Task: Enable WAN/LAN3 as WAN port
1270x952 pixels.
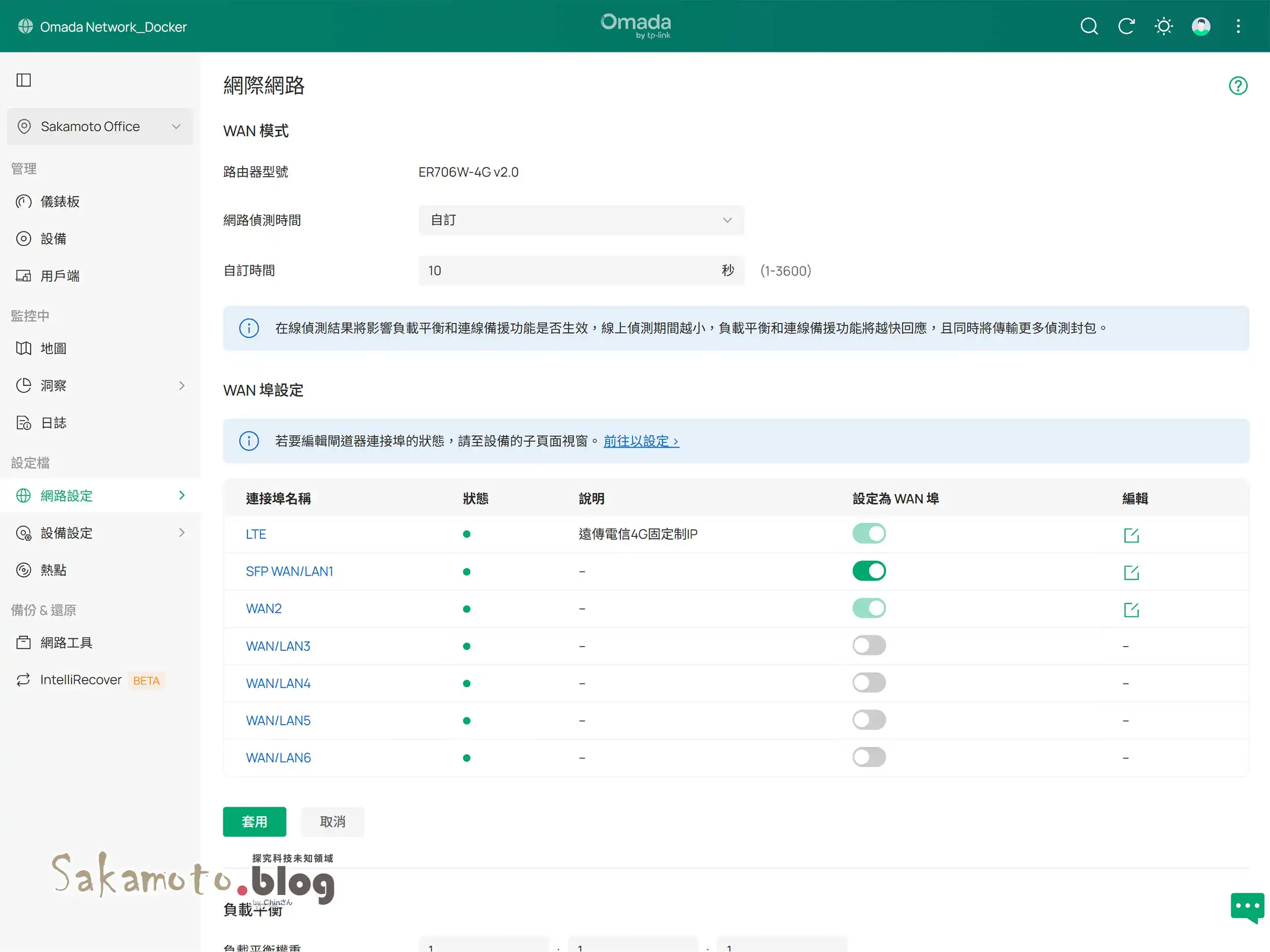Action: [869, 646]
